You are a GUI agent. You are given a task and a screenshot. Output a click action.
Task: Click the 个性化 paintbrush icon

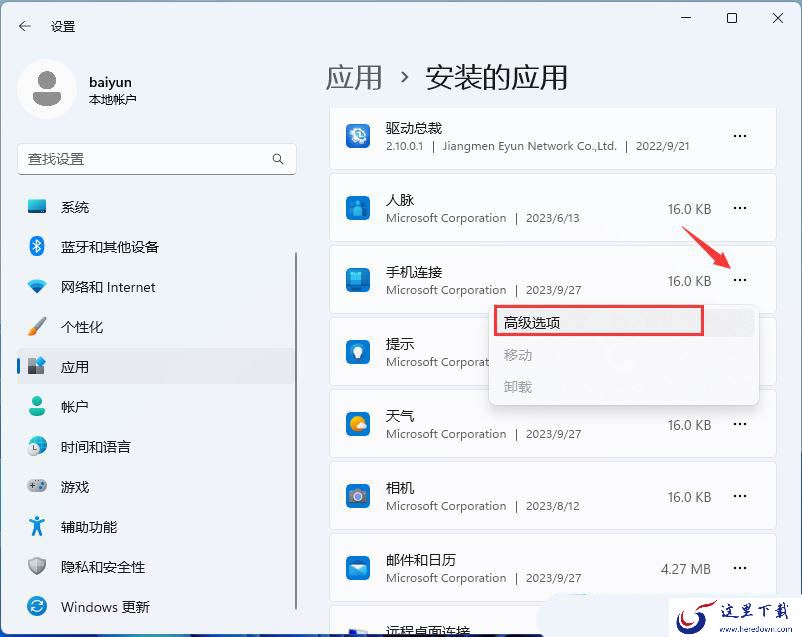tap(37, 326)
